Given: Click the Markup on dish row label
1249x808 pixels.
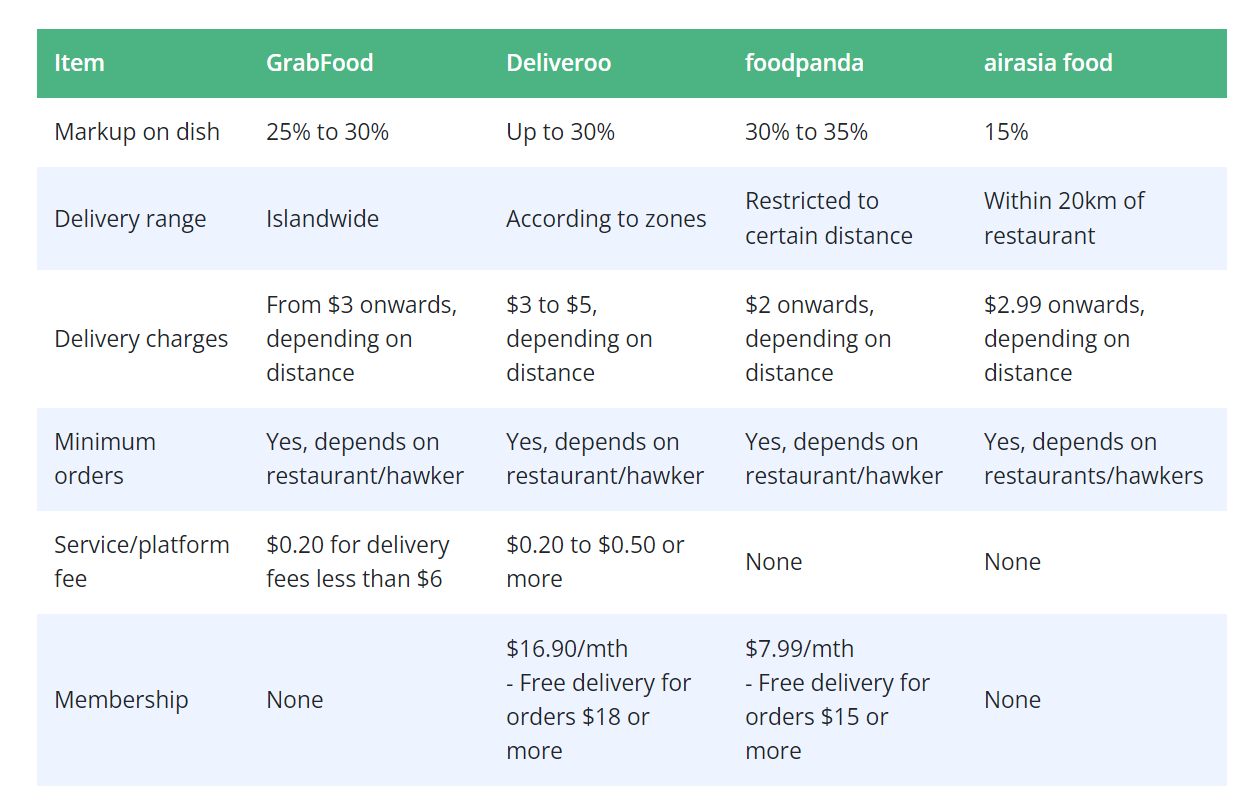Looking at the screenshot, I should (x=137, y=132).
